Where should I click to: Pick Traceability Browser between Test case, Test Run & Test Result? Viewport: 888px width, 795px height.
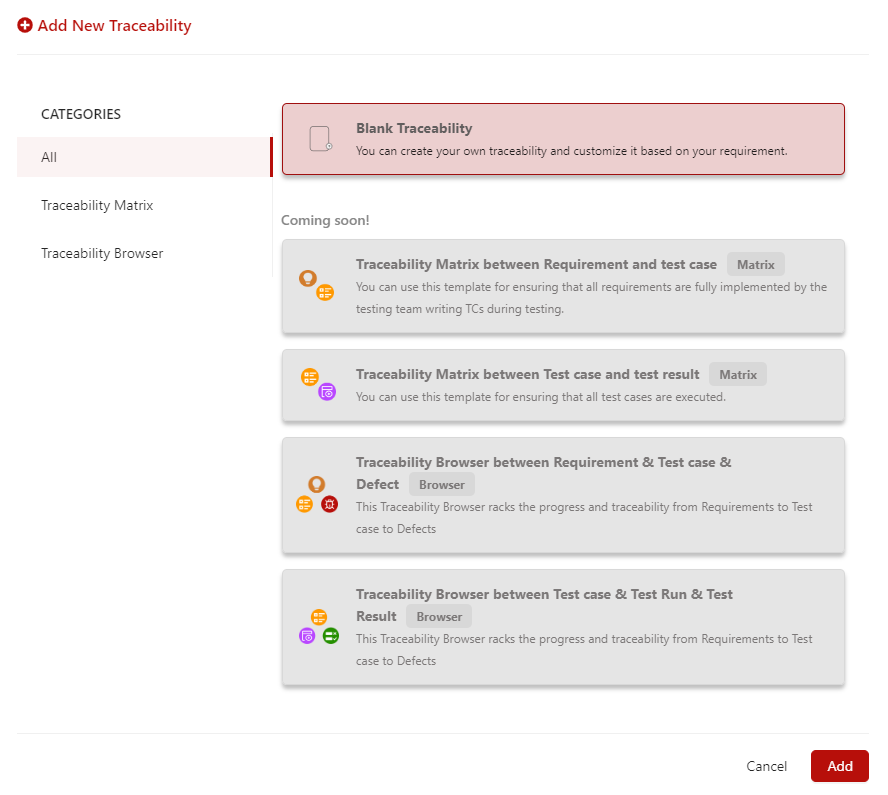(563, 627)
